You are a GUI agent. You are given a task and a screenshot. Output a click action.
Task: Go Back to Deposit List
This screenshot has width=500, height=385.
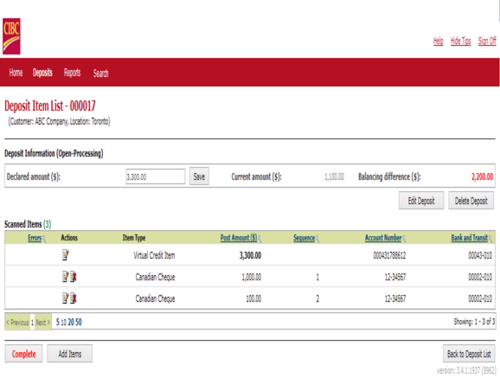[x=469, y=354]
